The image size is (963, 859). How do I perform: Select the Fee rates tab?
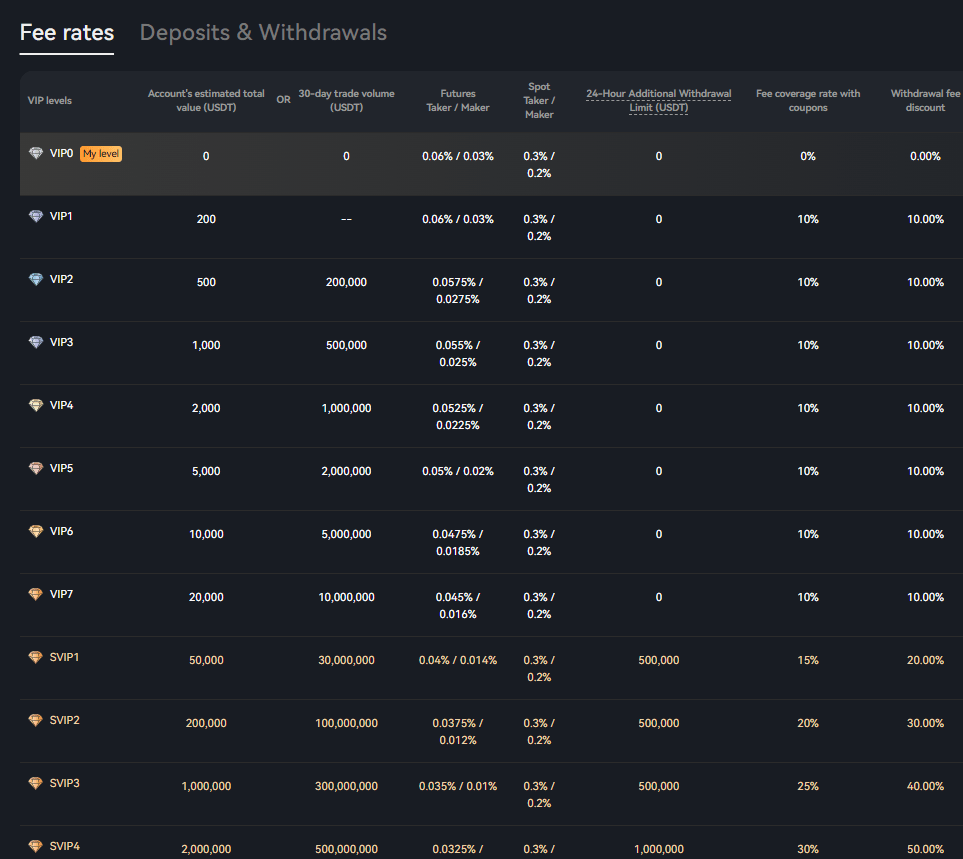tap(67, 33)
